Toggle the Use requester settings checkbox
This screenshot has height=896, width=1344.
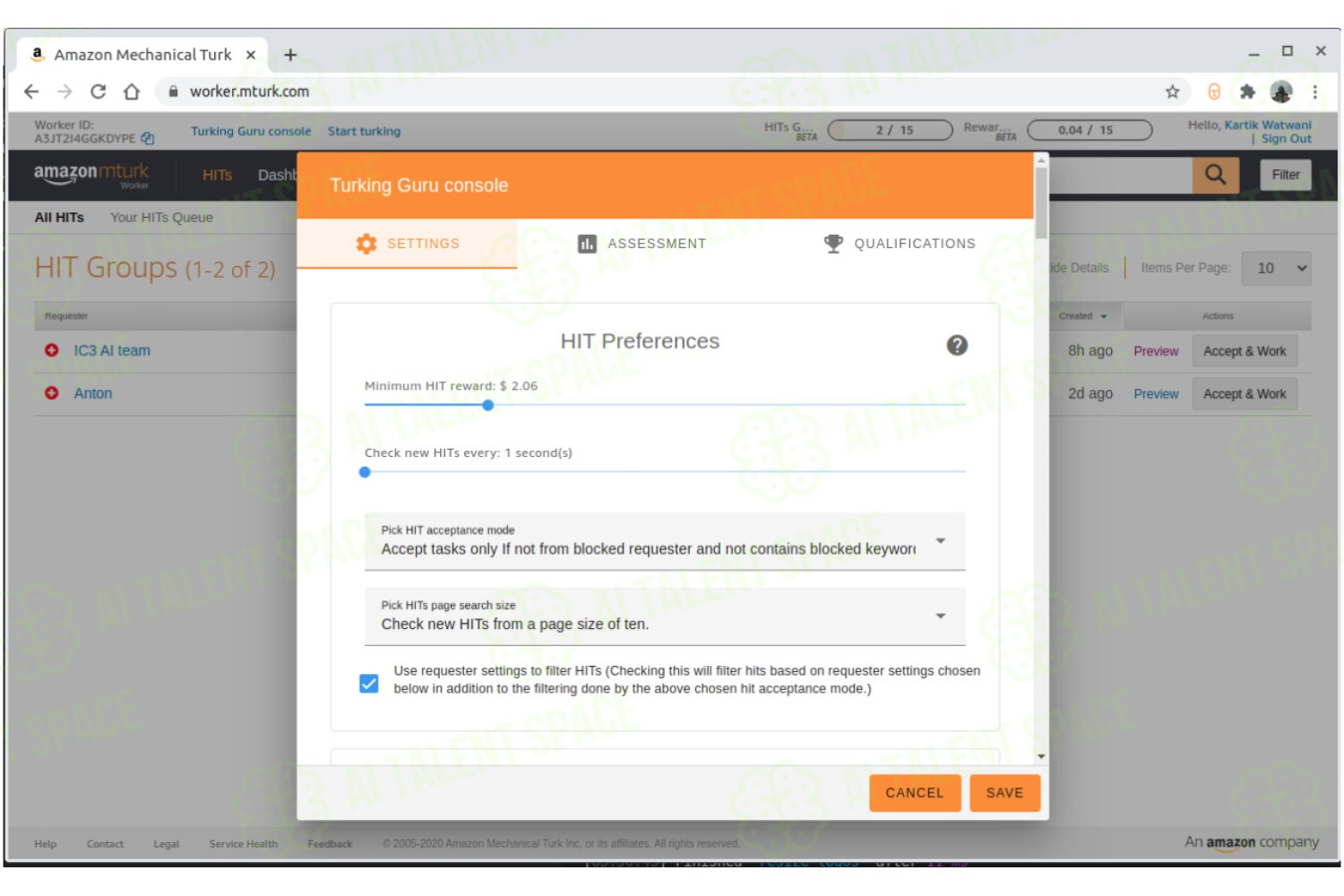coord(369,684)
